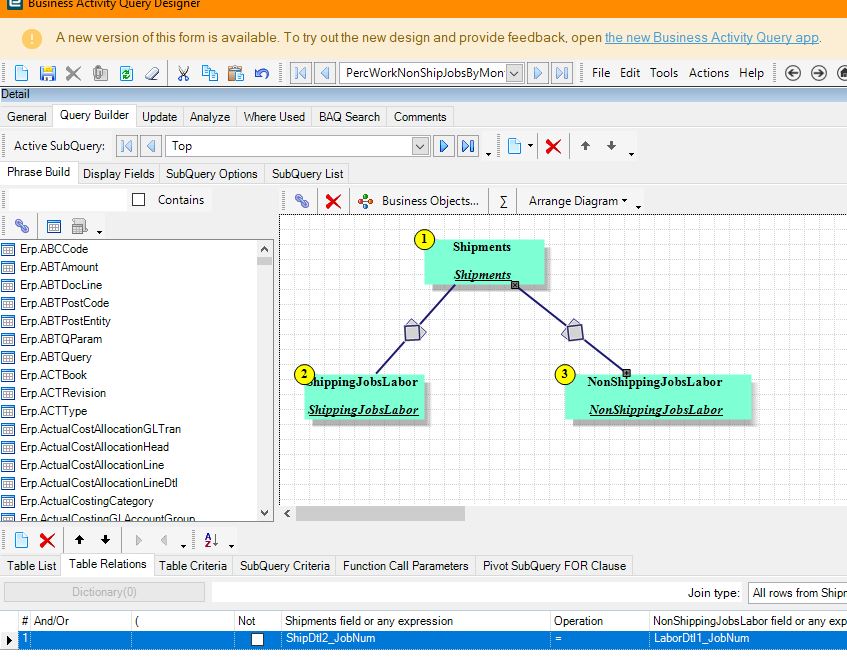This screenshot has height=664, width=847.
Task: Go to first record in main toolbar
Action: coord(300,73)
